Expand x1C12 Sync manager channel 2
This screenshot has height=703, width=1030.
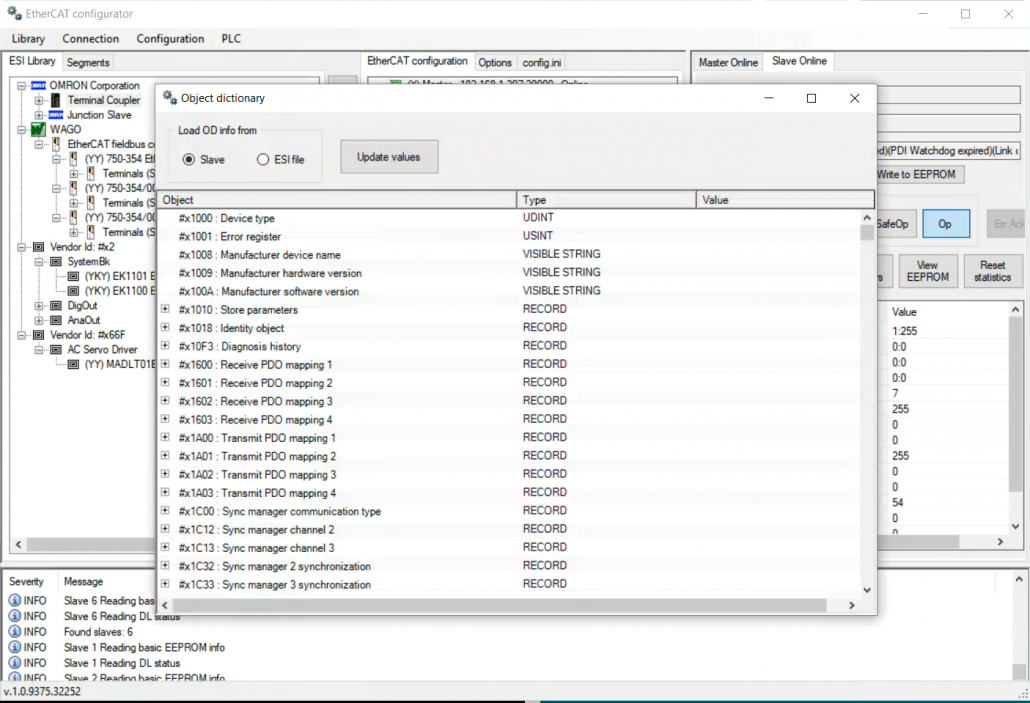point(165,529)
